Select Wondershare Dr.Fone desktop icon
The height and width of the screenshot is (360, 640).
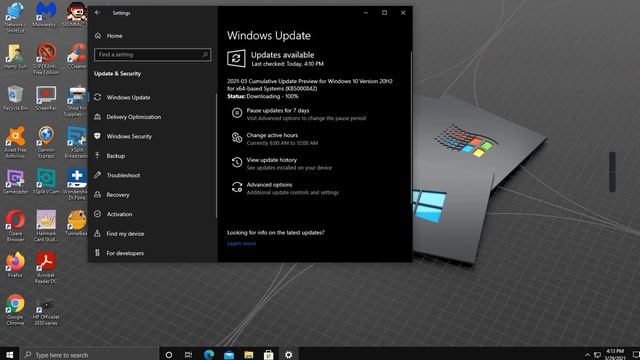coord(77,184)
